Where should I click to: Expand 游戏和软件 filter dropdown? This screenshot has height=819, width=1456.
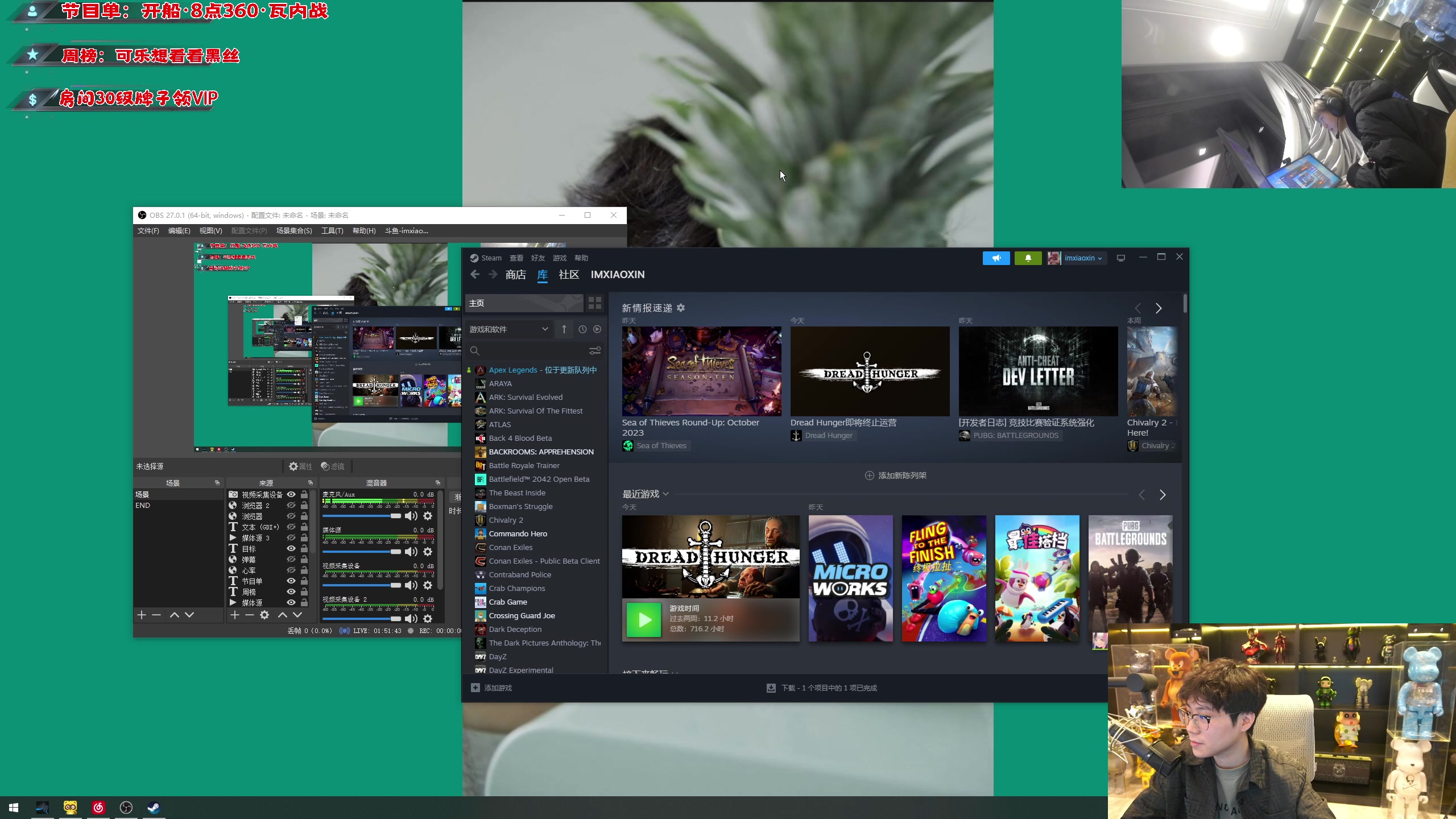pos(544,329)
